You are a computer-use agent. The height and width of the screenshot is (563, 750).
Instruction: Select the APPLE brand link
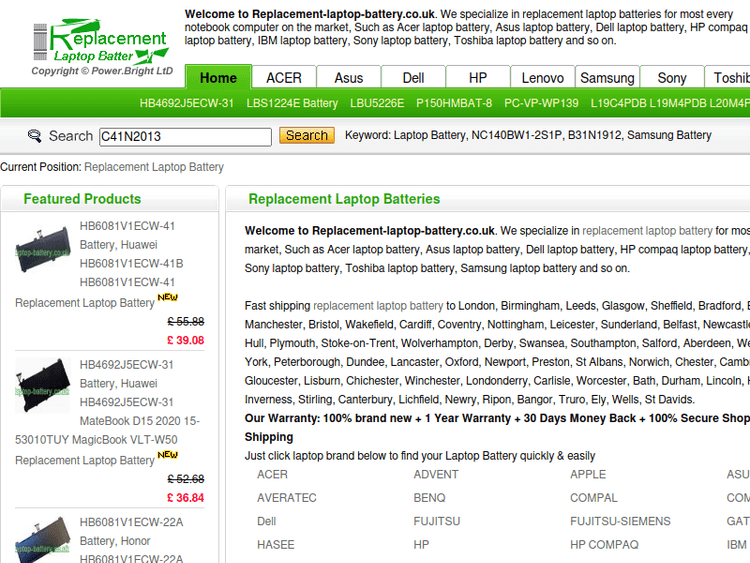pos(588,474)
